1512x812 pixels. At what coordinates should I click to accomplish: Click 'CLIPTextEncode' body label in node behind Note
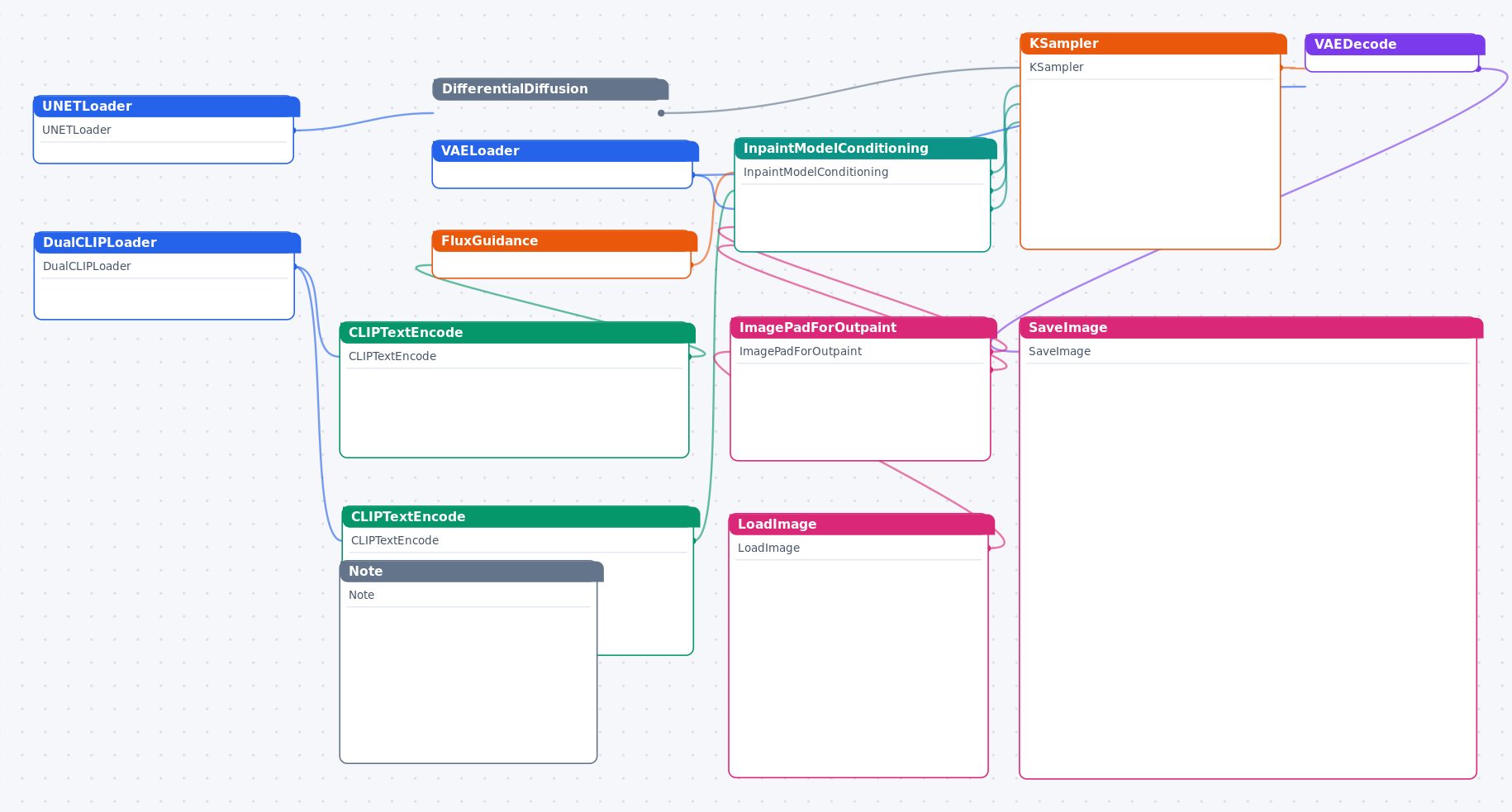click(395, 541)
